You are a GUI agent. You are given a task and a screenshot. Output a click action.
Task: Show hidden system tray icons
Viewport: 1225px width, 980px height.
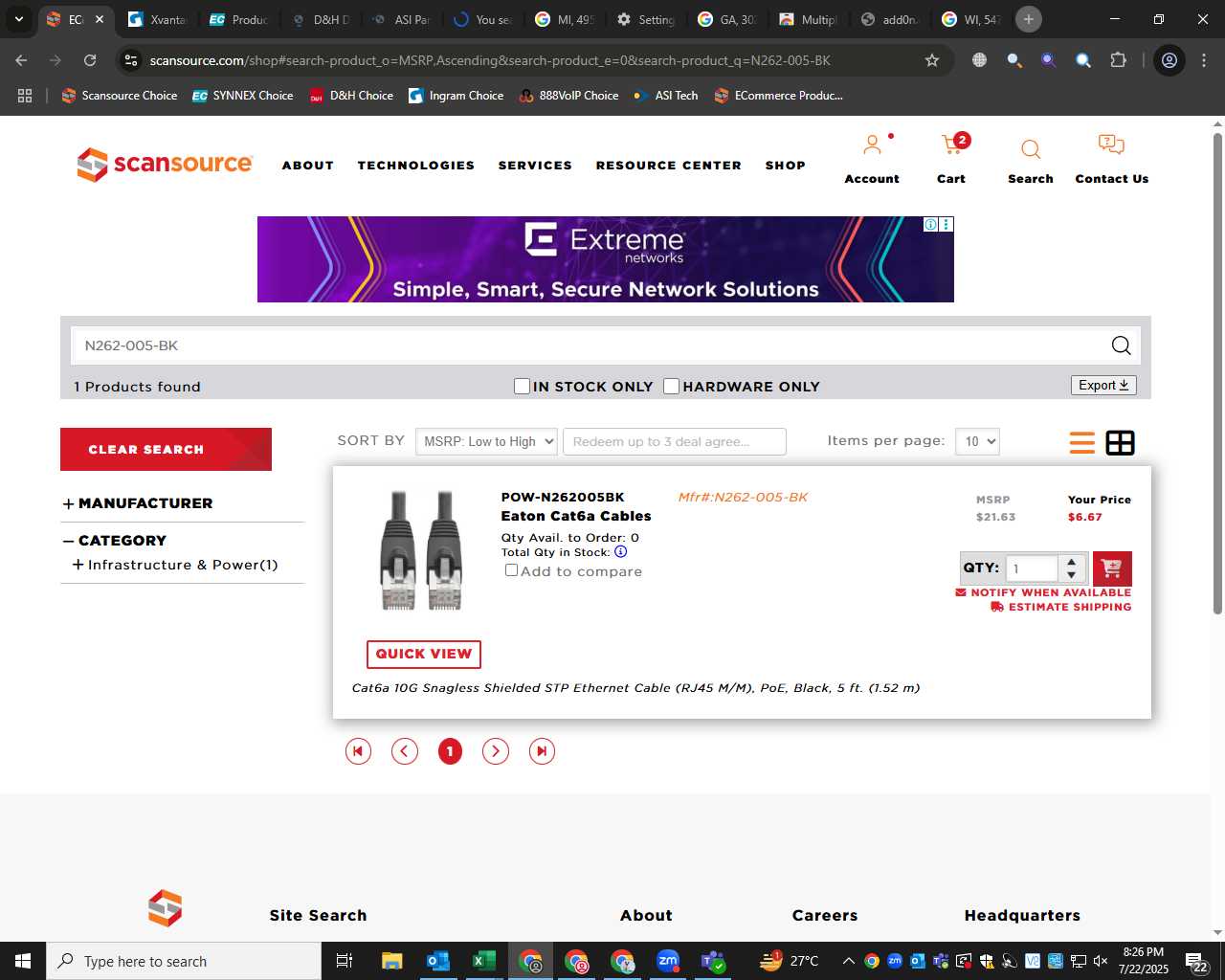[848, 961]
